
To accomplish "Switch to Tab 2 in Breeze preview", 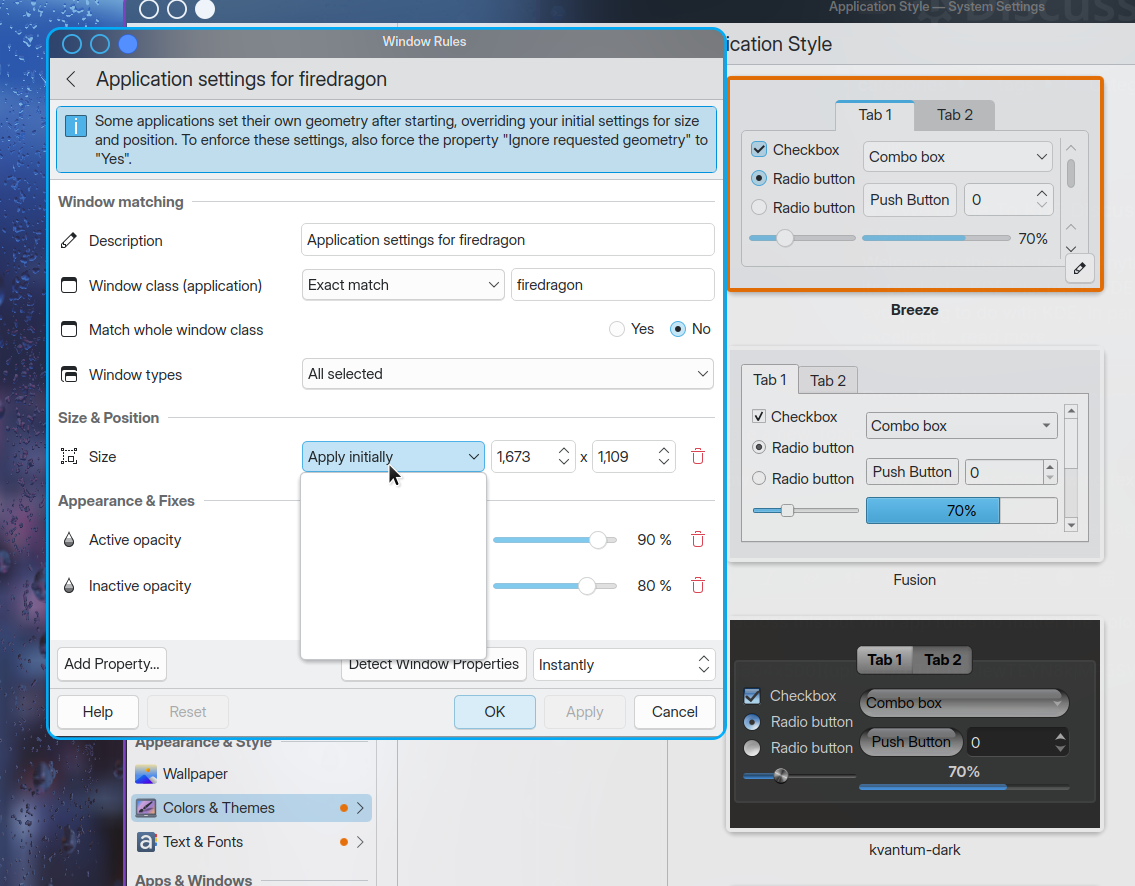I will (955, 115).
